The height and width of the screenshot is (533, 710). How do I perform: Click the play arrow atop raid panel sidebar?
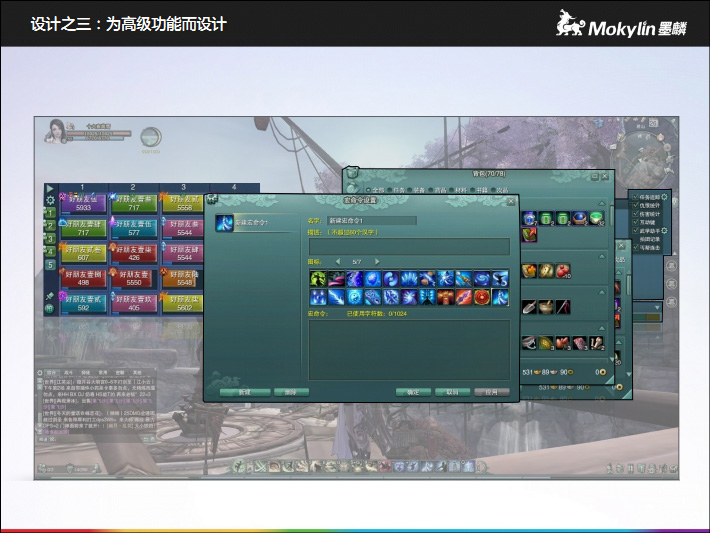(49, 188)
